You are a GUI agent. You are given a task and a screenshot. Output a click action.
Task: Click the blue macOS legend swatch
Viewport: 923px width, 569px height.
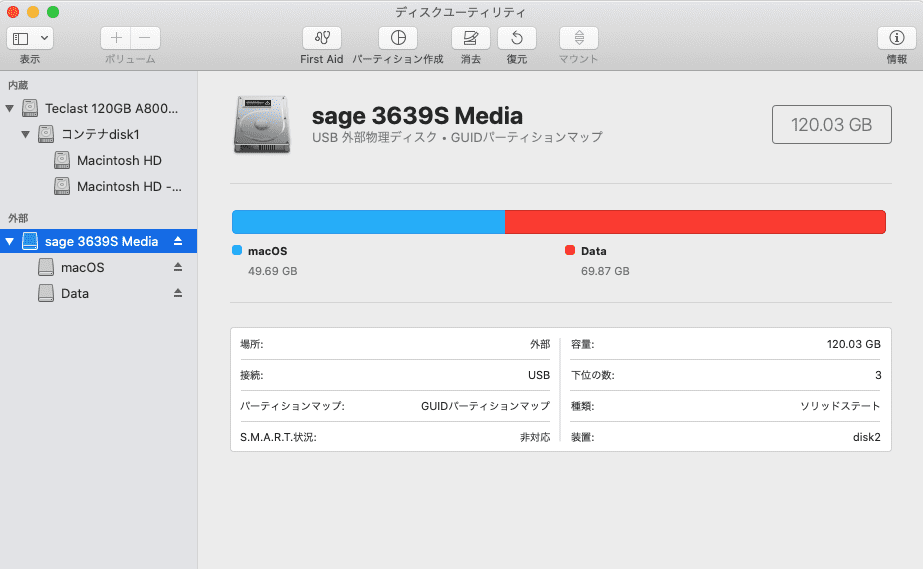(x=237, y=251)
